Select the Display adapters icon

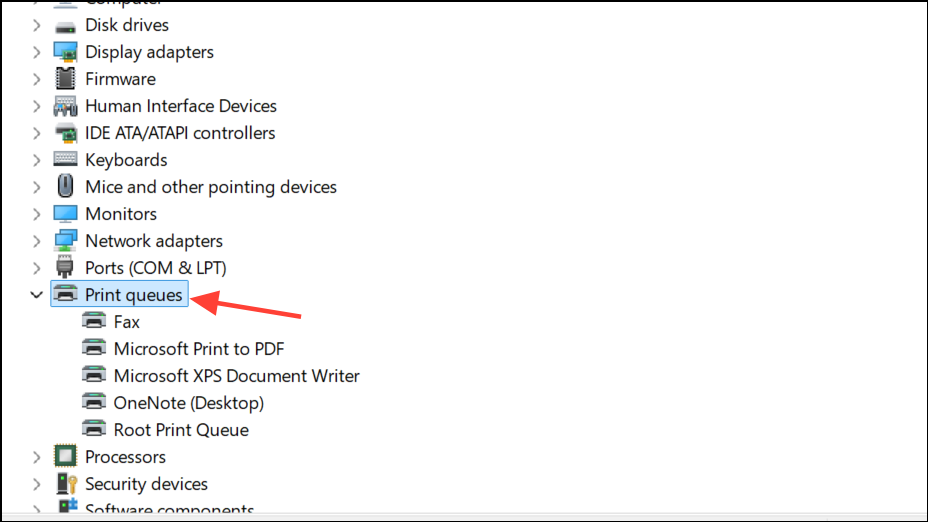65,52
